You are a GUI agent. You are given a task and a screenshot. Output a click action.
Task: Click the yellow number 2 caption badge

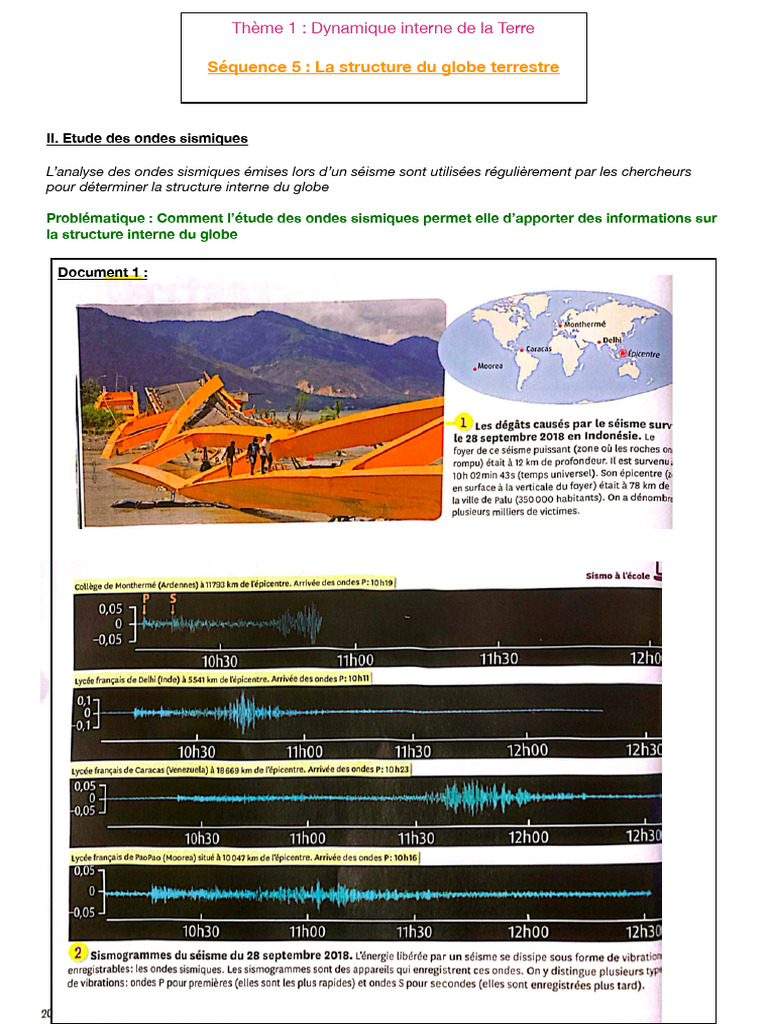[x=78, y=953]
